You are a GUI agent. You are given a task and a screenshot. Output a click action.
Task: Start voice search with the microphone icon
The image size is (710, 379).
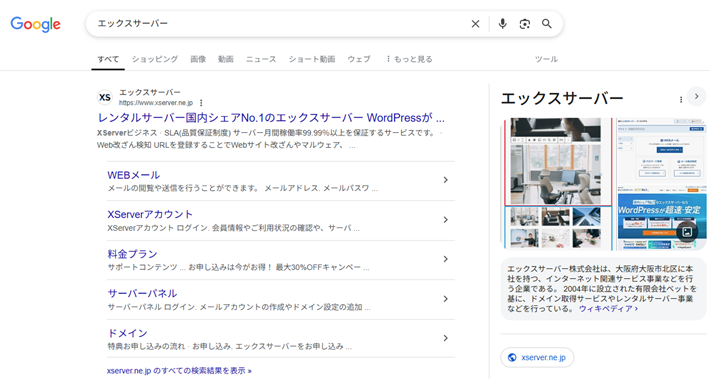(502, 24)
